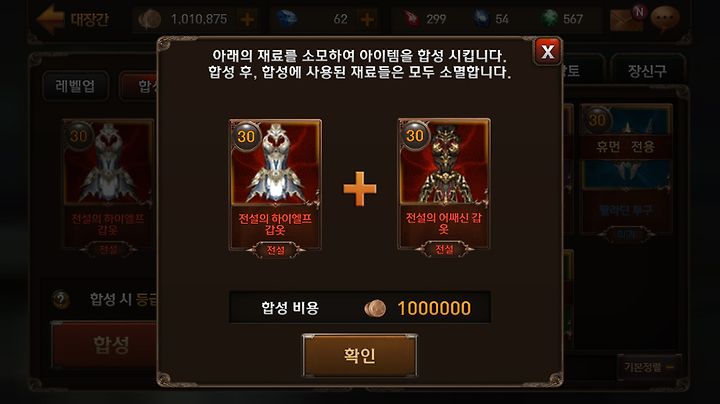Screen dimensions: 720x404
Task: Open the mail envelope icon
Action: point(626,19)
